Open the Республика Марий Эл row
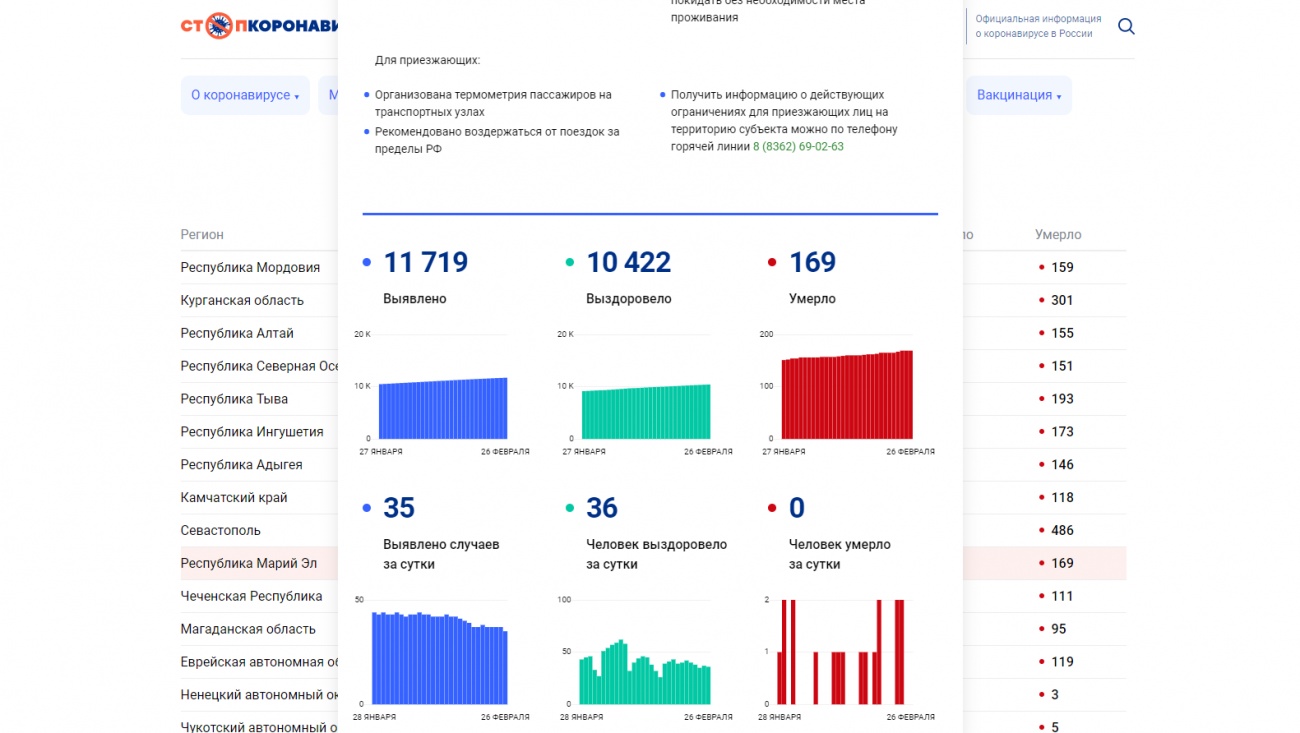The image size is (1300, 733). 248,563
